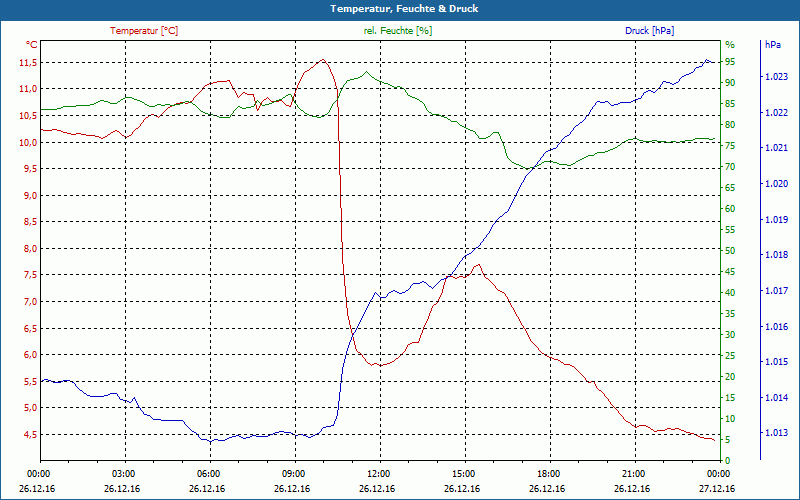800x500 pixels.
Task: Click the "8,0" tick on the temperature axis
Action: tap(30, 248)
